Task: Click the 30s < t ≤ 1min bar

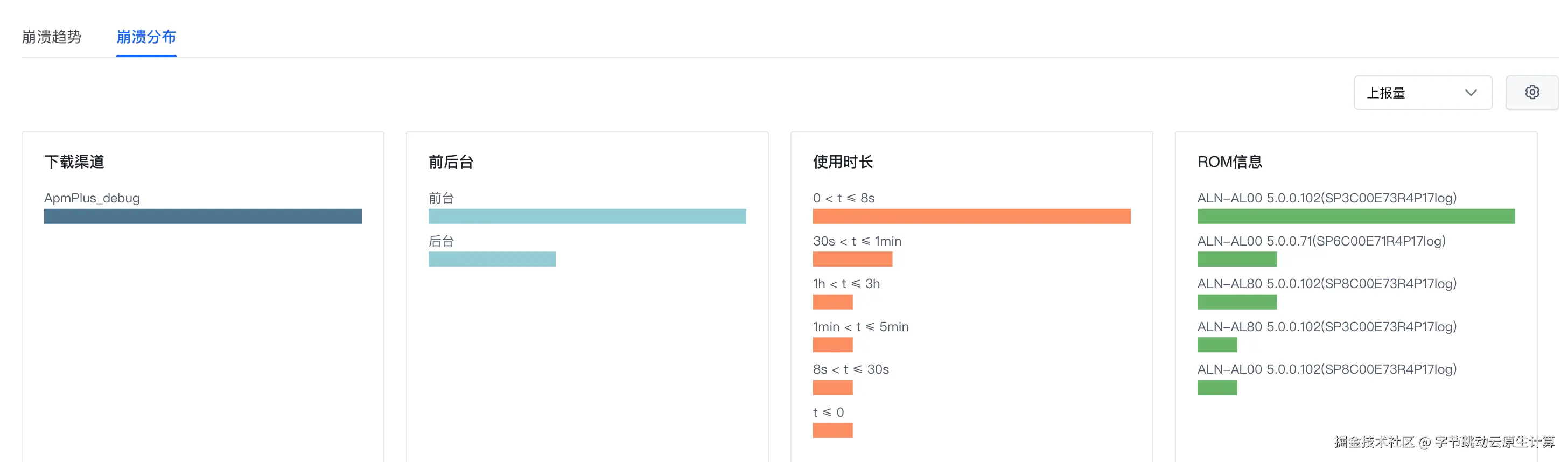Action: 852,260
